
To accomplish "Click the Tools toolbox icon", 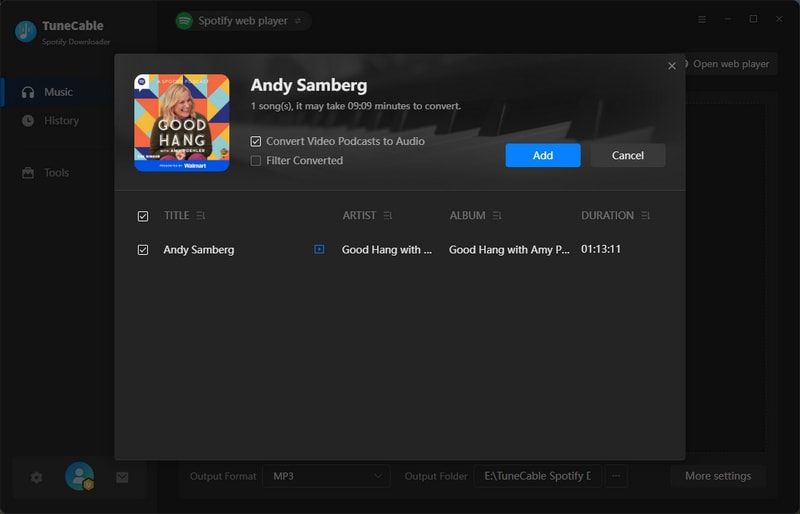I will click(x=28, y=173).
